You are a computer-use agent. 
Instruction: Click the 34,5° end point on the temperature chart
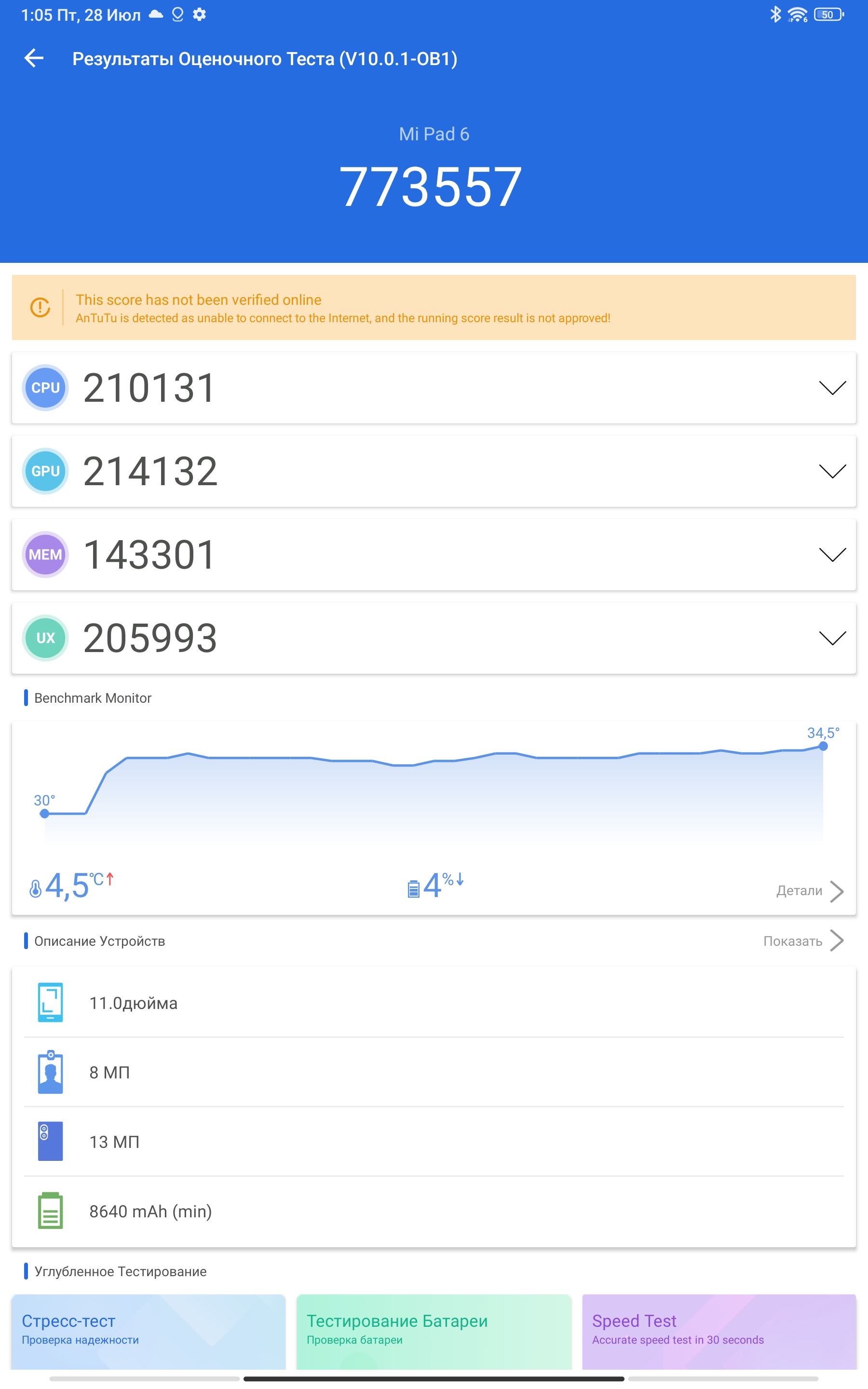pos(823,746)
